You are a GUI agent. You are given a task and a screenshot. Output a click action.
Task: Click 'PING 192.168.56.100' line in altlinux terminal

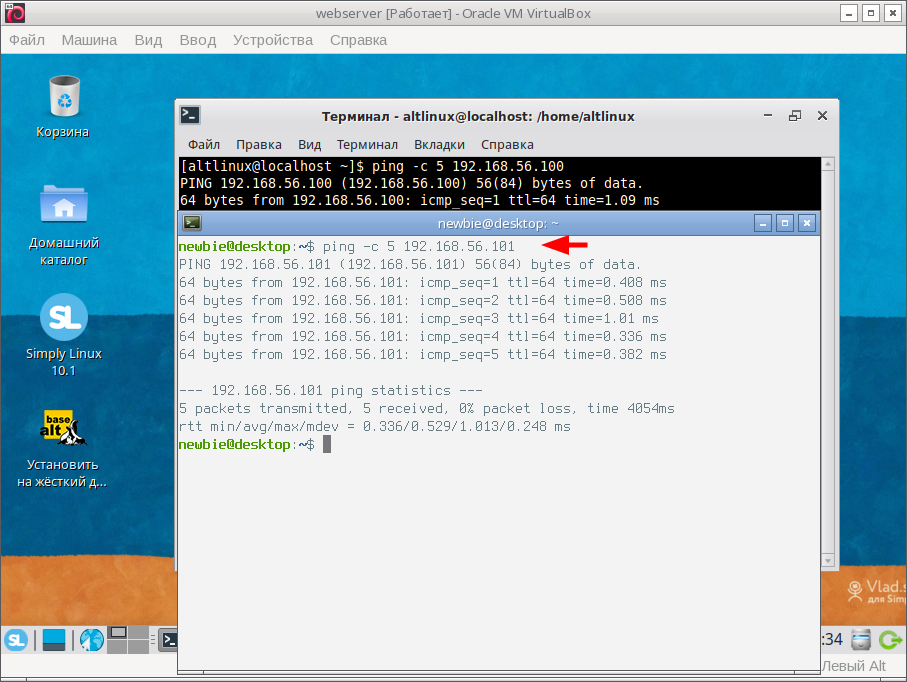411,183
